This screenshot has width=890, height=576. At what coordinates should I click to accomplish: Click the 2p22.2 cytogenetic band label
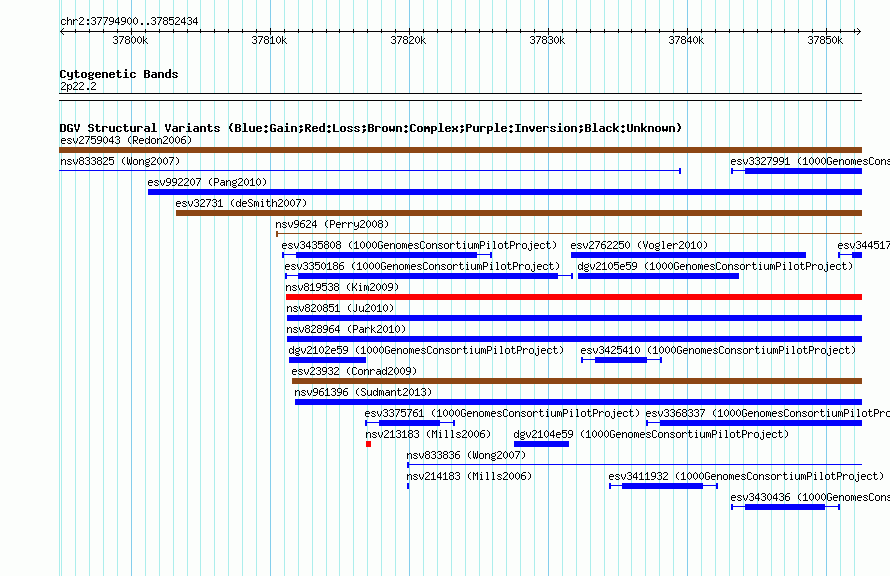coord(78,86)
